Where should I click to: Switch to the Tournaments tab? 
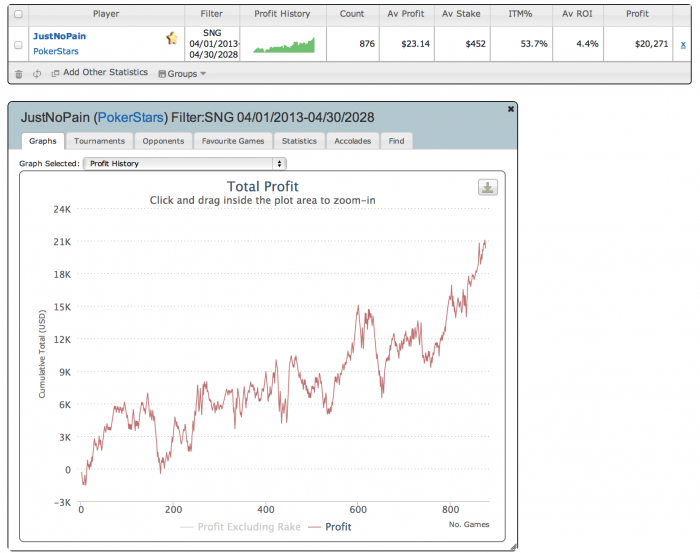pos(100,141)
